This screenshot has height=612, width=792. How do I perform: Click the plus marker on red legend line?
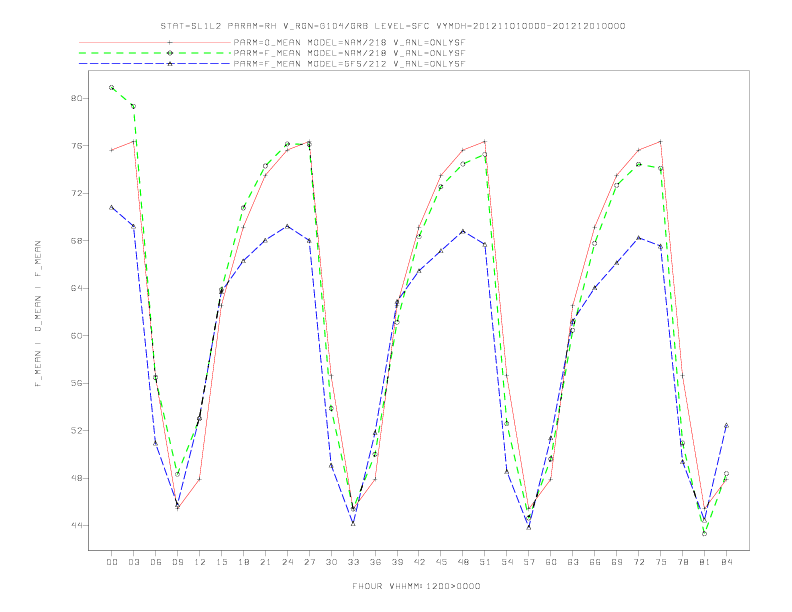point(170,42)
